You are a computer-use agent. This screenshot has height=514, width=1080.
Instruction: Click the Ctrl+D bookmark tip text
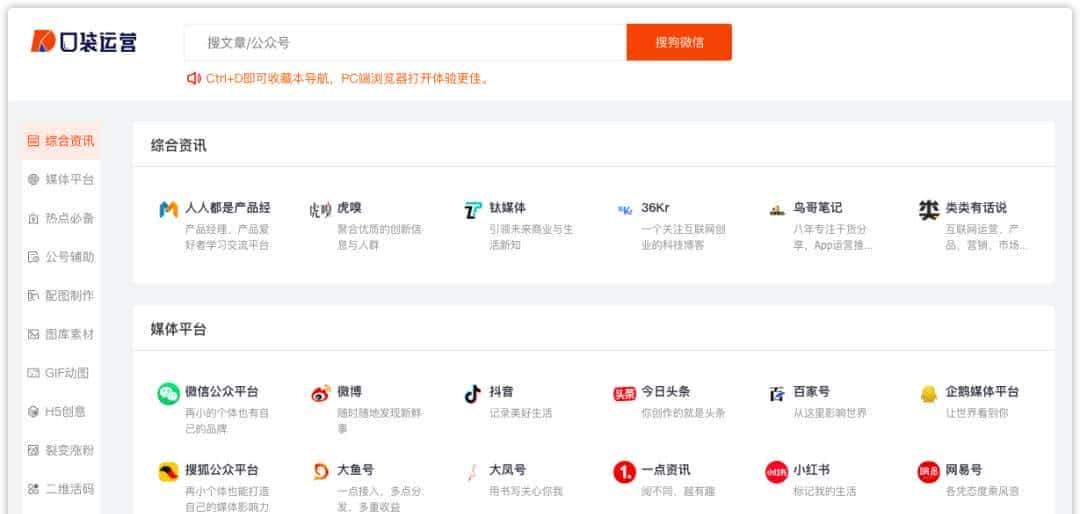[349, 79]
